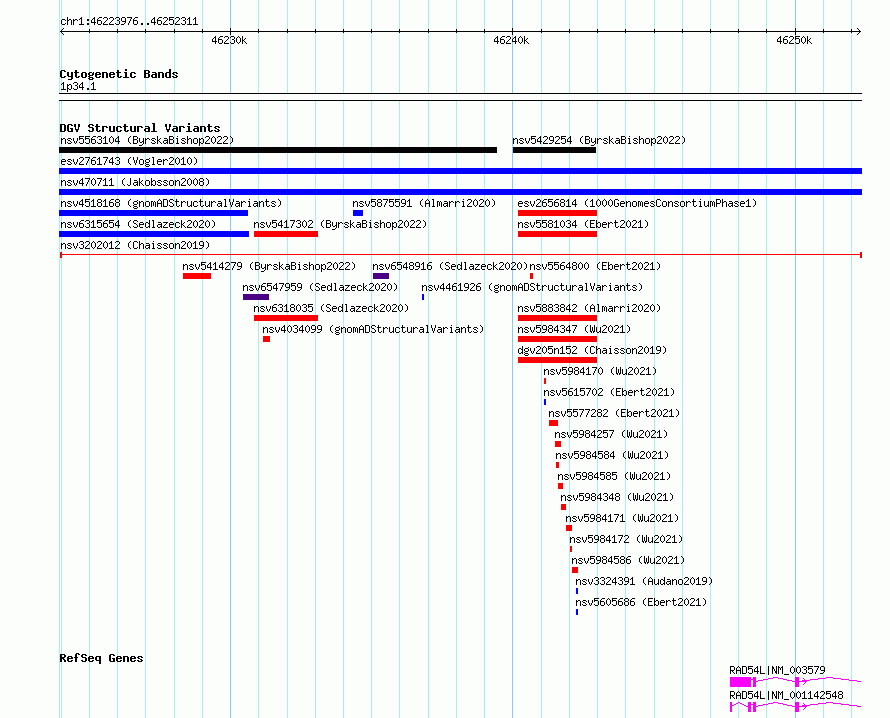Click the 46230k ruler tick label

pos(229,40)
